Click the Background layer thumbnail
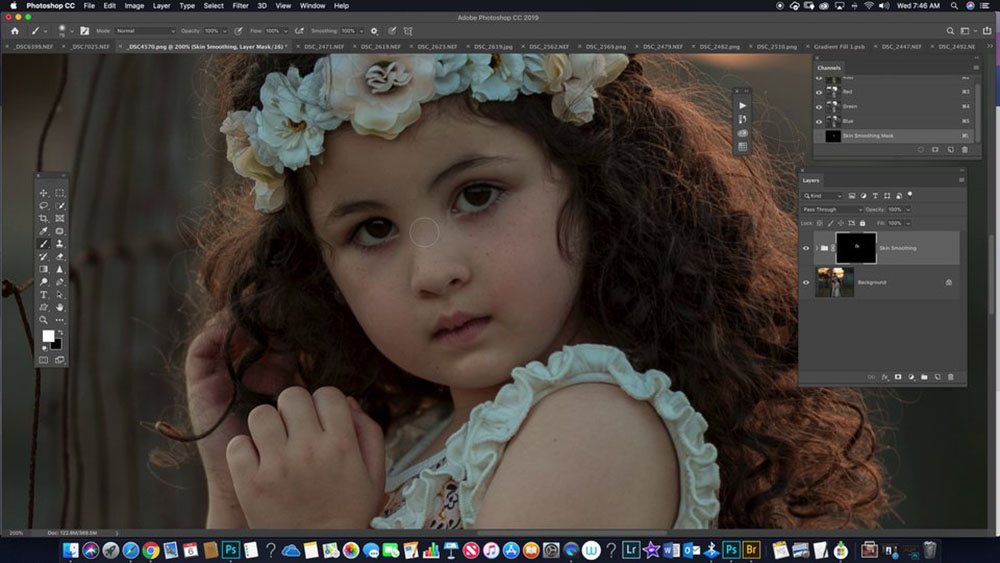 (x=835, y=282)
